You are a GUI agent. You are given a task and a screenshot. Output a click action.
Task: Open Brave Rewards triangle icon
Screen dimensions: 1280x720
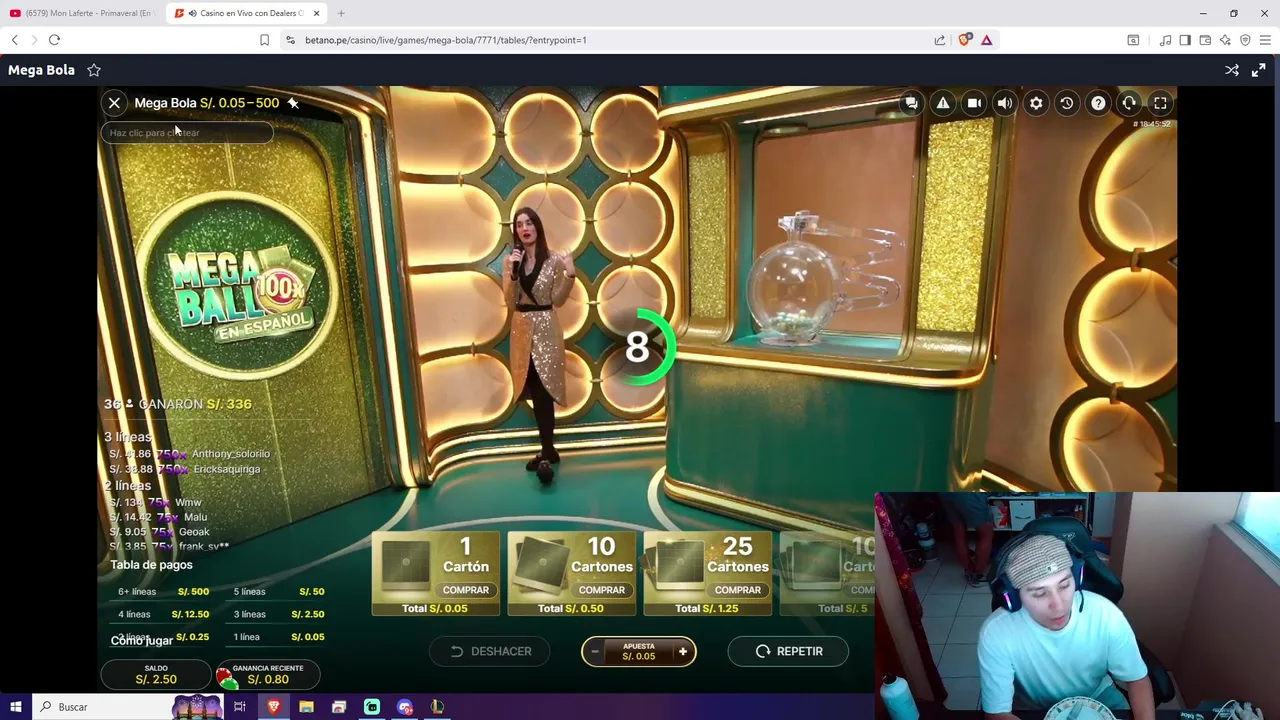(x=986, y=40)
